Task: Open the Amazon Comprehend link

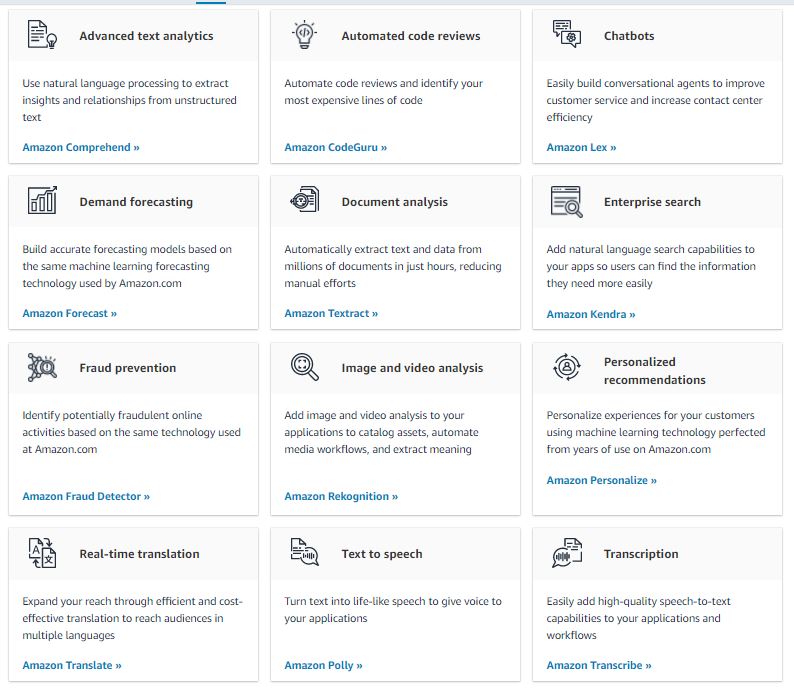Action: click(81, 147)
